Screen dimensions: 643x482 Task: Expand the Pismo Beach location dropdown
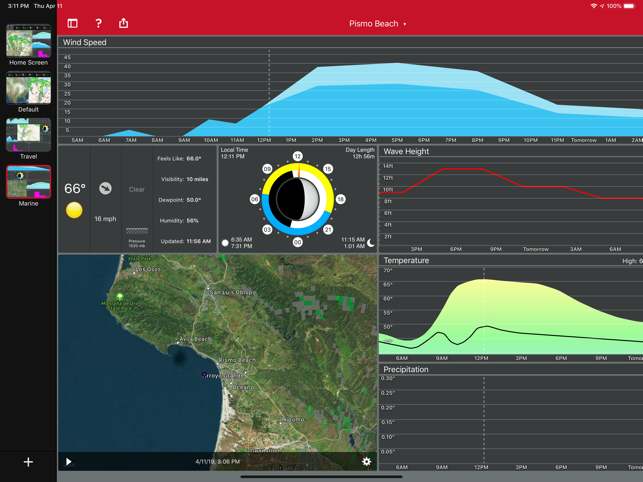coord(378,24)
